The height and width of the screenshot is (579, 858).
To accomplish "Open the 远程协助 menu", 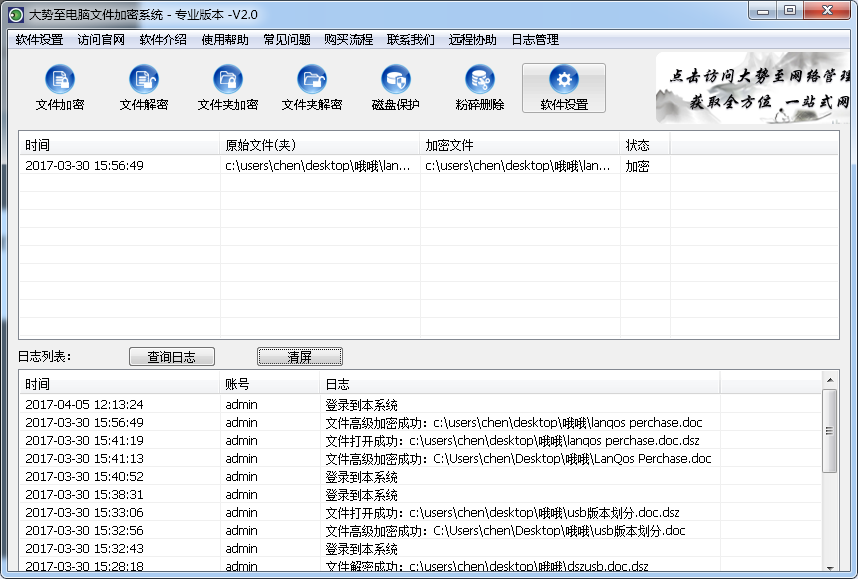I will point(473,40).
